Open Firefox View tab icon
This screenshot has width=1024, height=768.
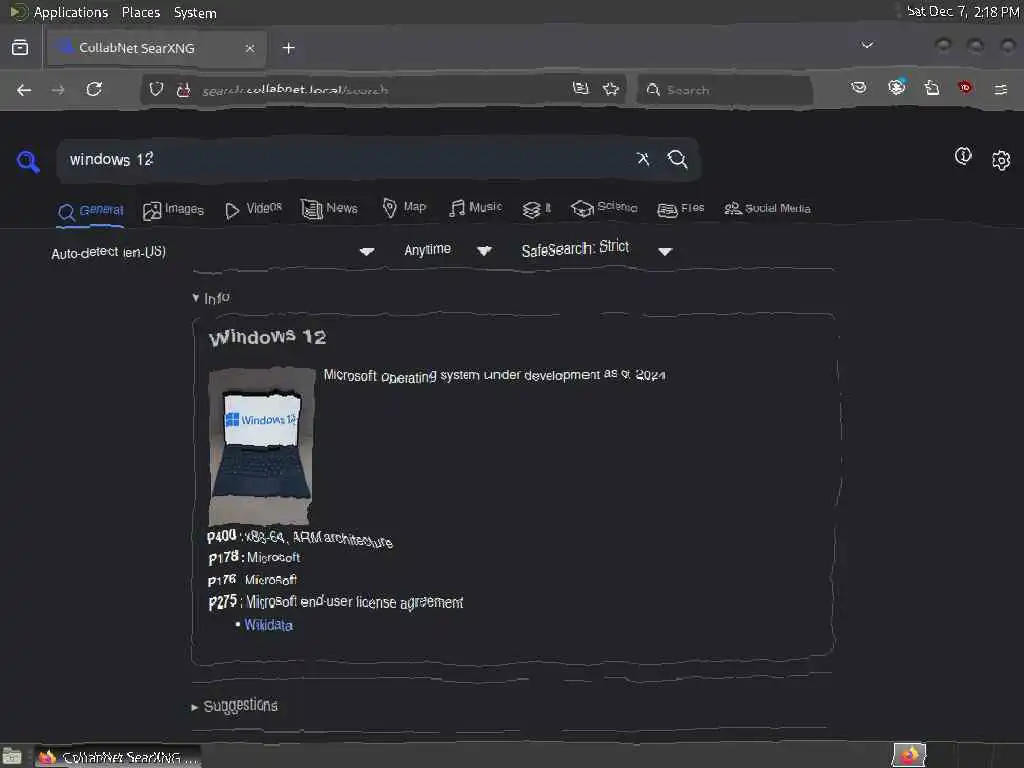point(20,48)
